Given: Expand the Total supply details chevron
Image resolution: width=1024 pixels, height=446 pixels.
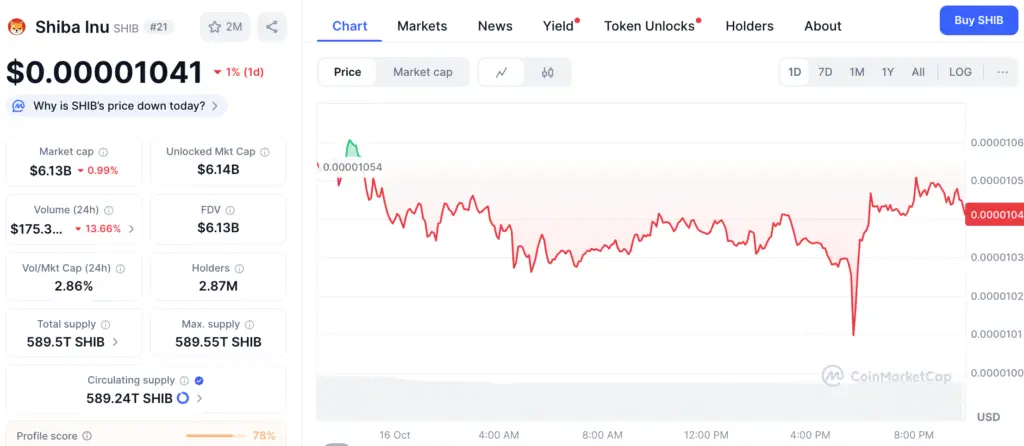Looking at the screenshot, I should [x=115, y=342].
